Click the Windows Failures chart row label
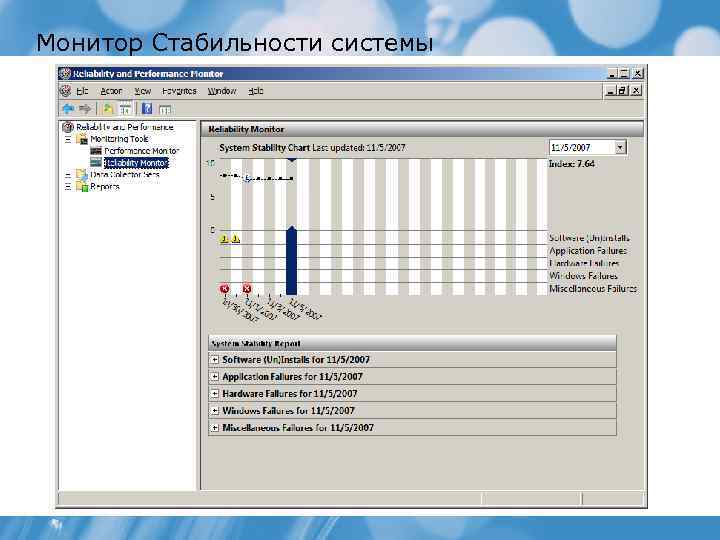The image size is (720, 540). [583, 276]
